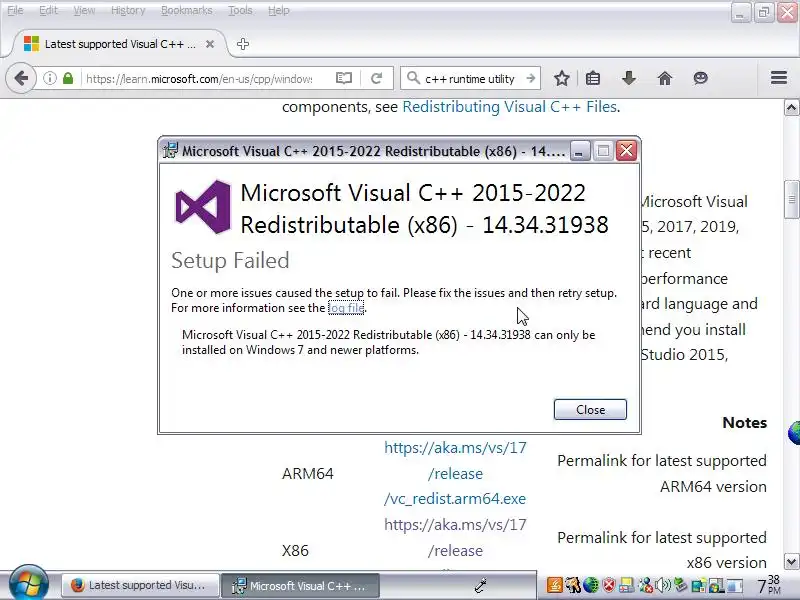Go to the Firefox home page
Viewport: 800px width, 600px height.
[x=665, y=79]
